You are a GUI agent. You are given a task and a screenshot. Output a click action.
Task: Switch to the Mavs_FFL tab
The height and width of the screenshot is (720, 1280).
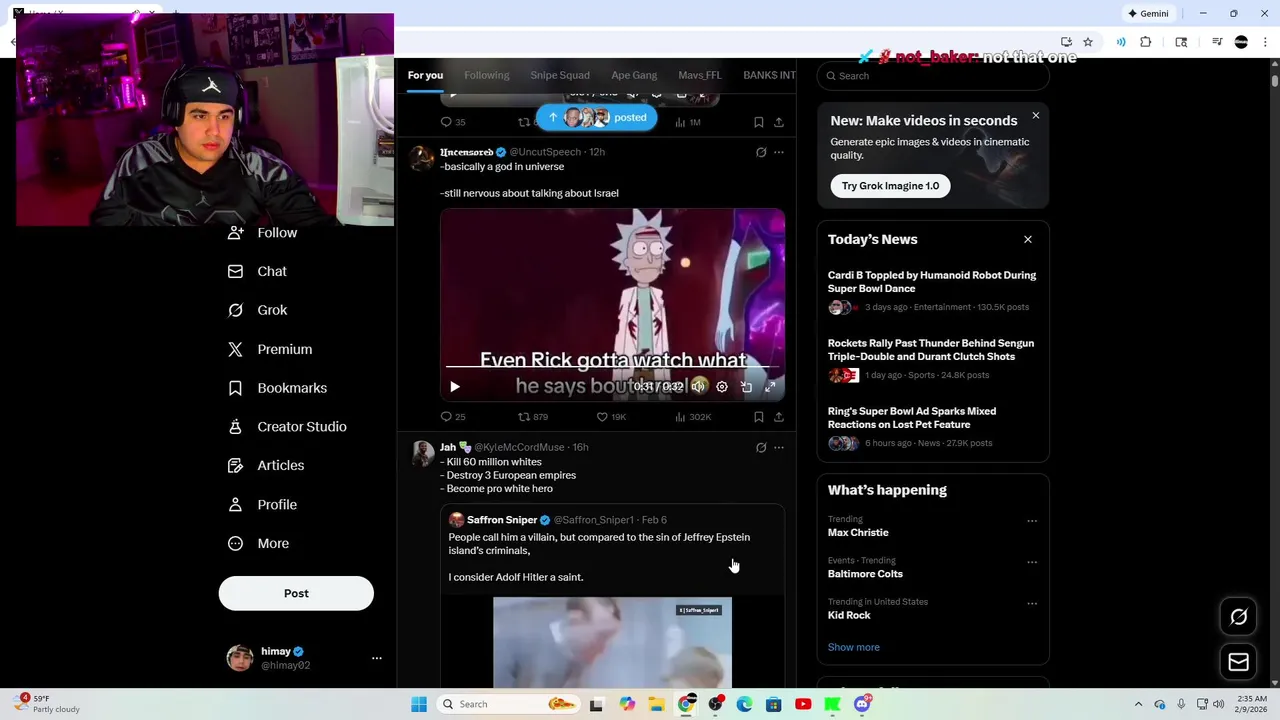700,75
